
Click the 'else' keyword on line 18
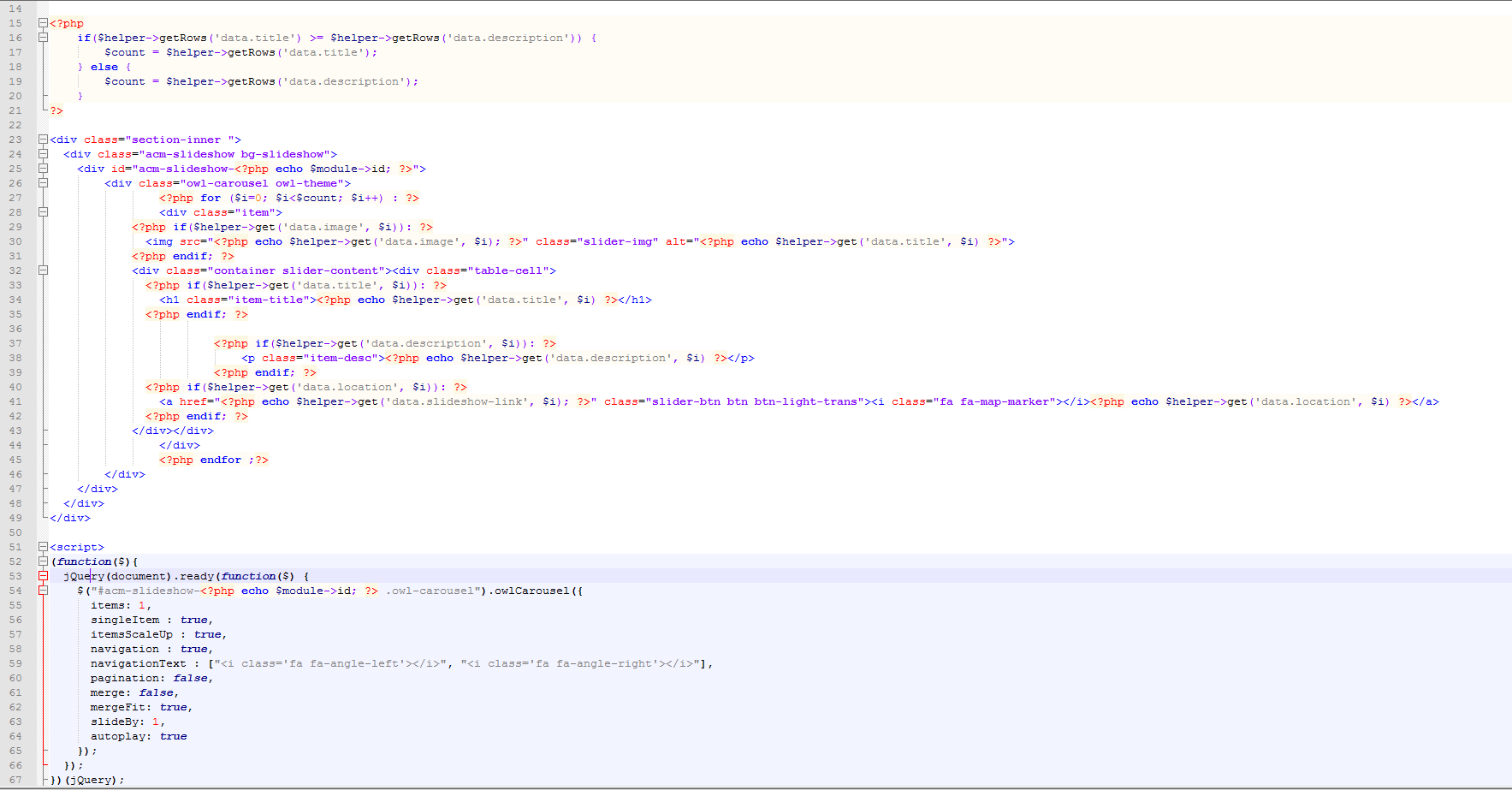coord(104,67)
